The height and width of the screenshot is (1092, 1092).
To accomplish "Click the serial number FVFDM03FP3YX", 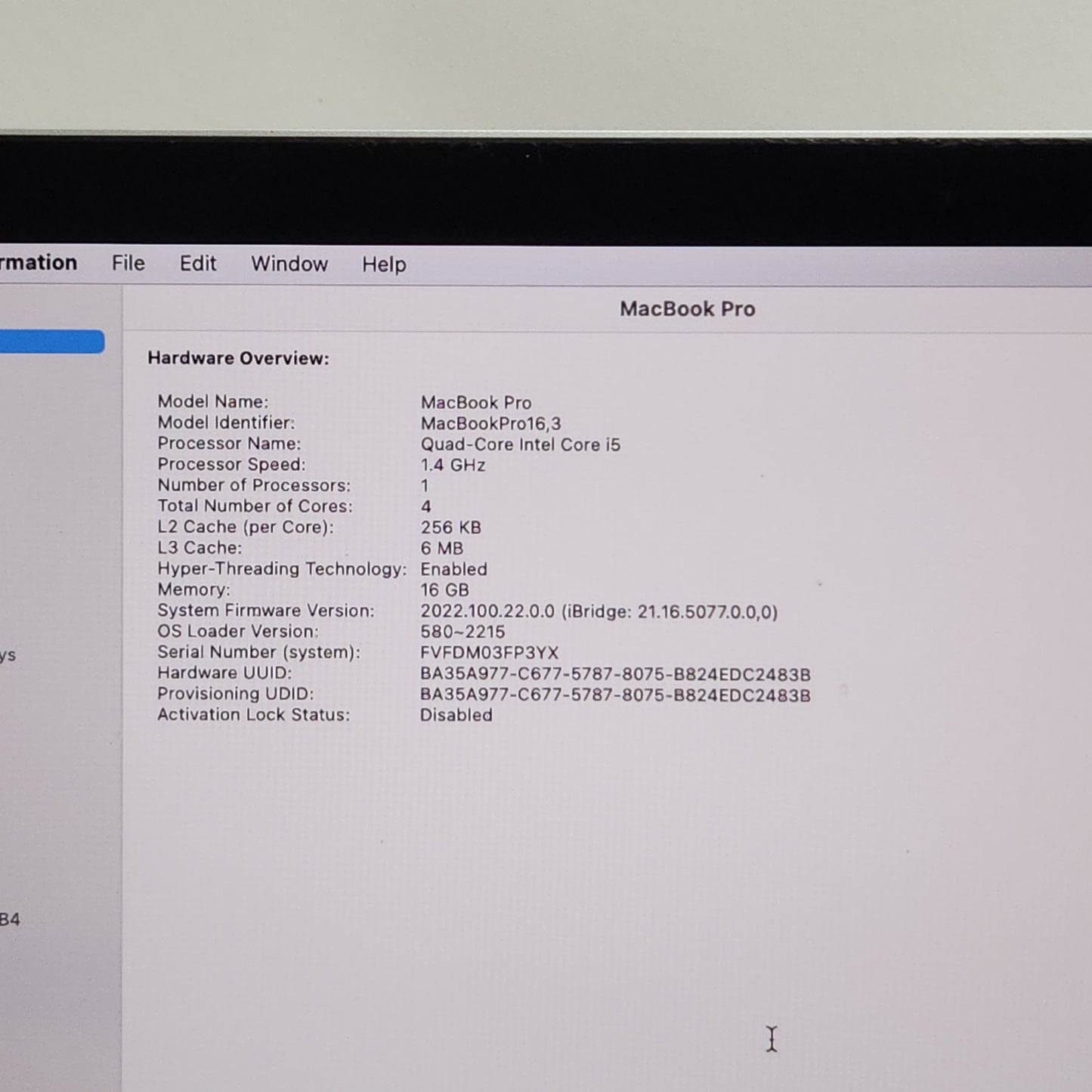I will point(489,653).
